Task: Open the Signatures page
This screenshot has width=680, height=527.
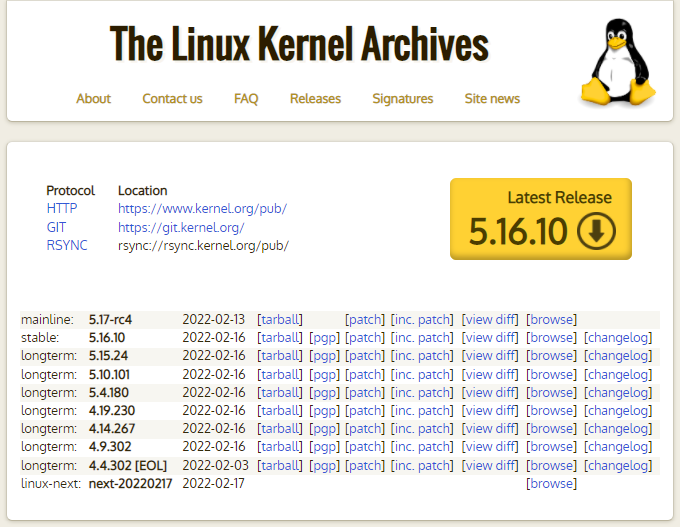Action: 402,99
